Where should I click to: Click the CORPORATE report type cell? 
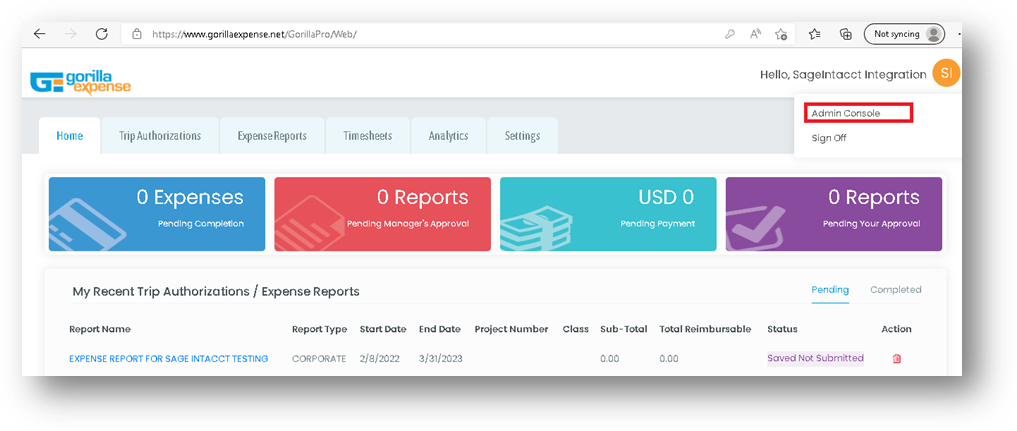coord(318,358)
